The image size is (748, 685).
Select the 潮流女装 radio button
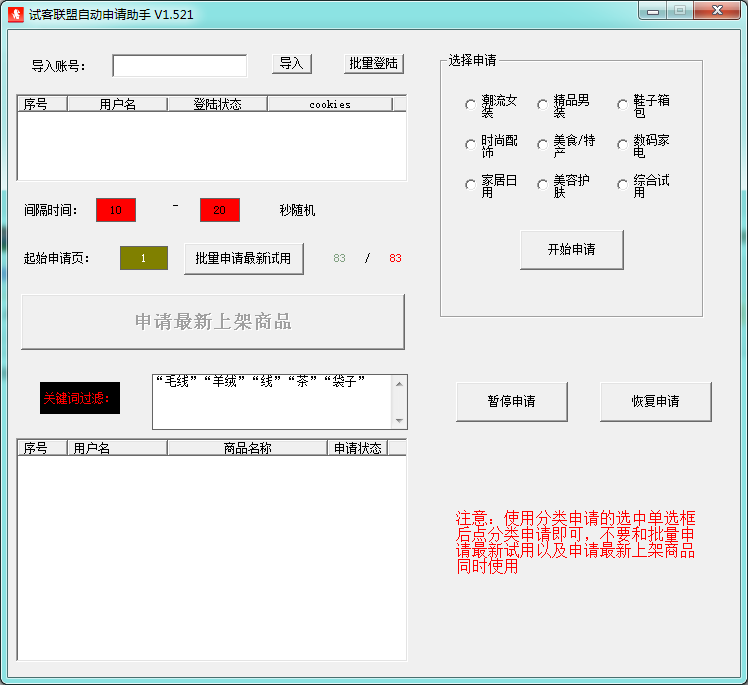point(470,104)
